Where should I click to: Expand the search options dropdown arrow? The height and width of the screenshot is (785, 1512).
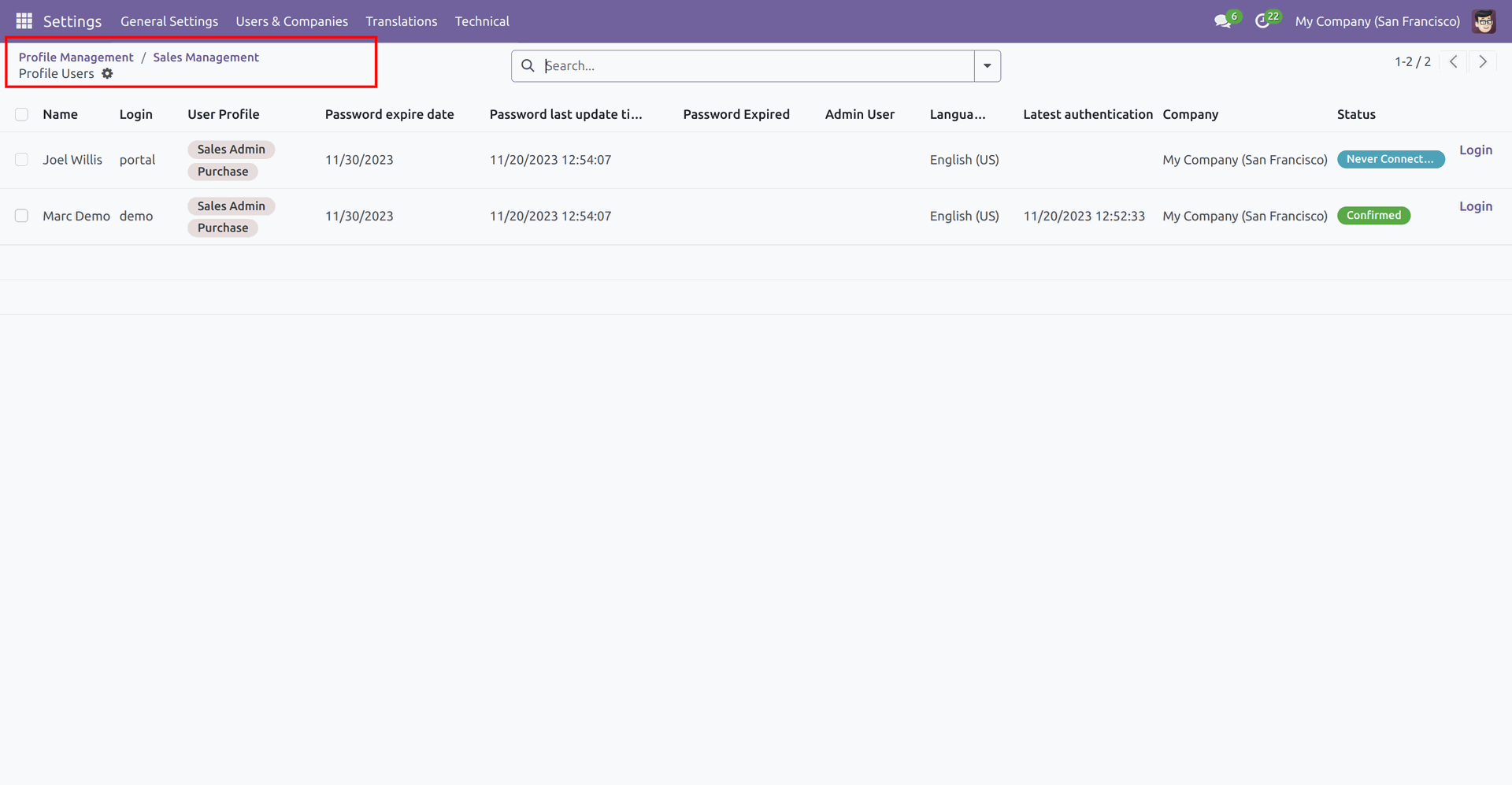click(987, 66)
